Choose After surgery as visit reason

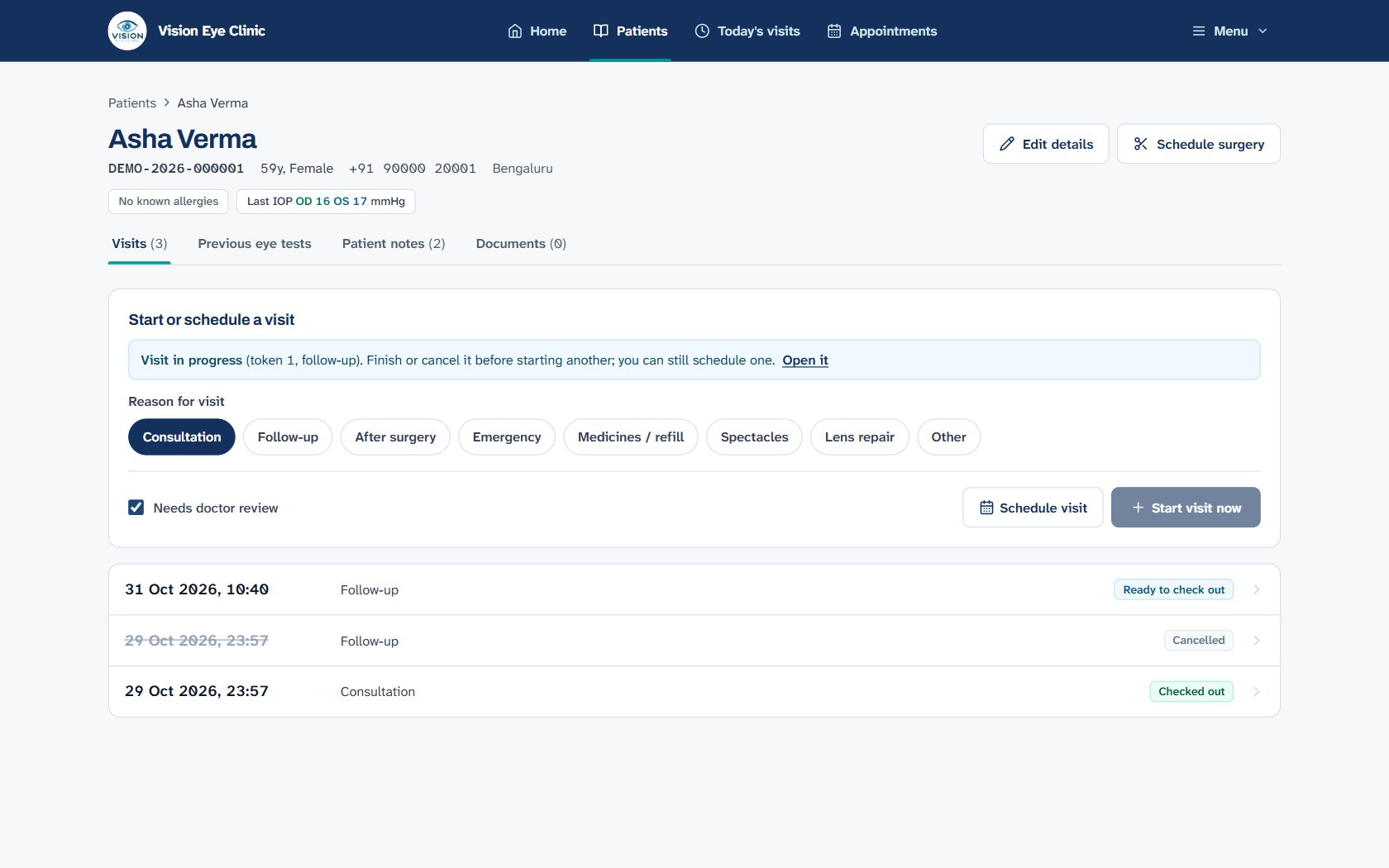click(x=395, y=436)
